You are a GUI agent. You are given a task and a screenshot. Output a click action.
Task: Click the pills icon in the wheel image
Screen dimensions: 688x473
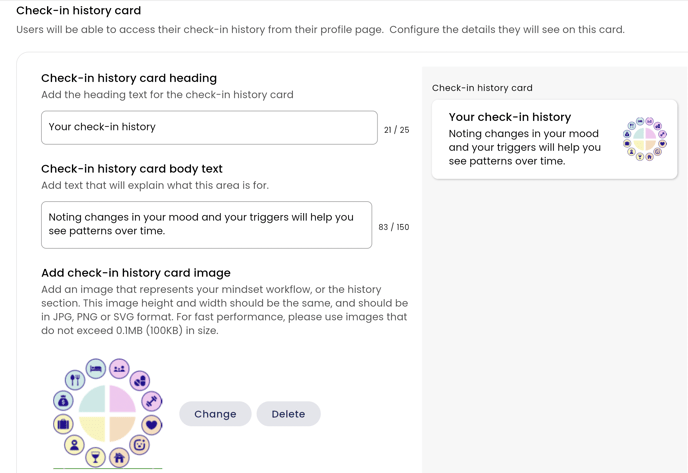point(140,380)
